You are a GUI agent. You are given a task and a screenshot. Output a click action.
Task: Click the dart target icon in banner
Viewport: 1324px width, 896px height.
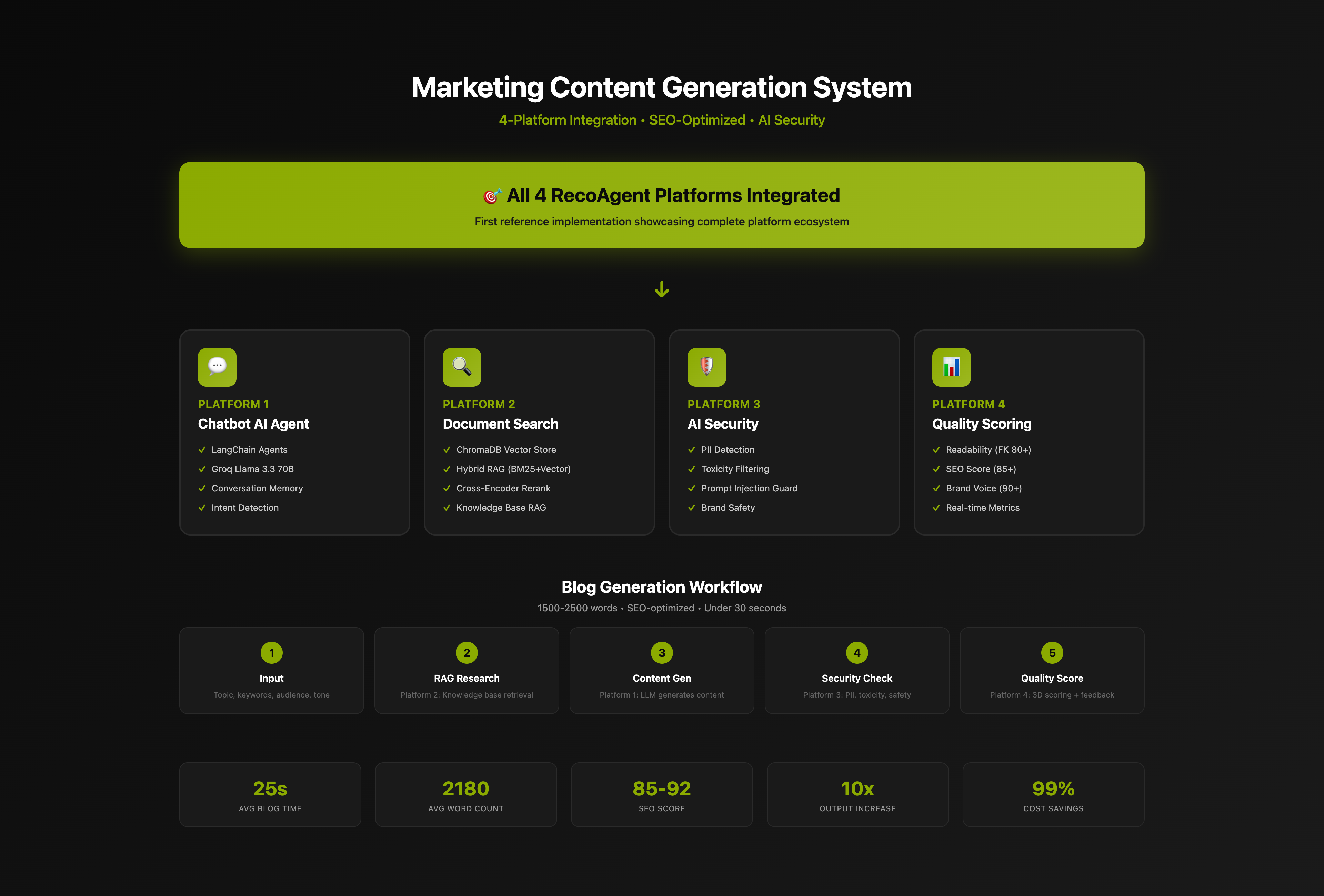click(492, 196)
